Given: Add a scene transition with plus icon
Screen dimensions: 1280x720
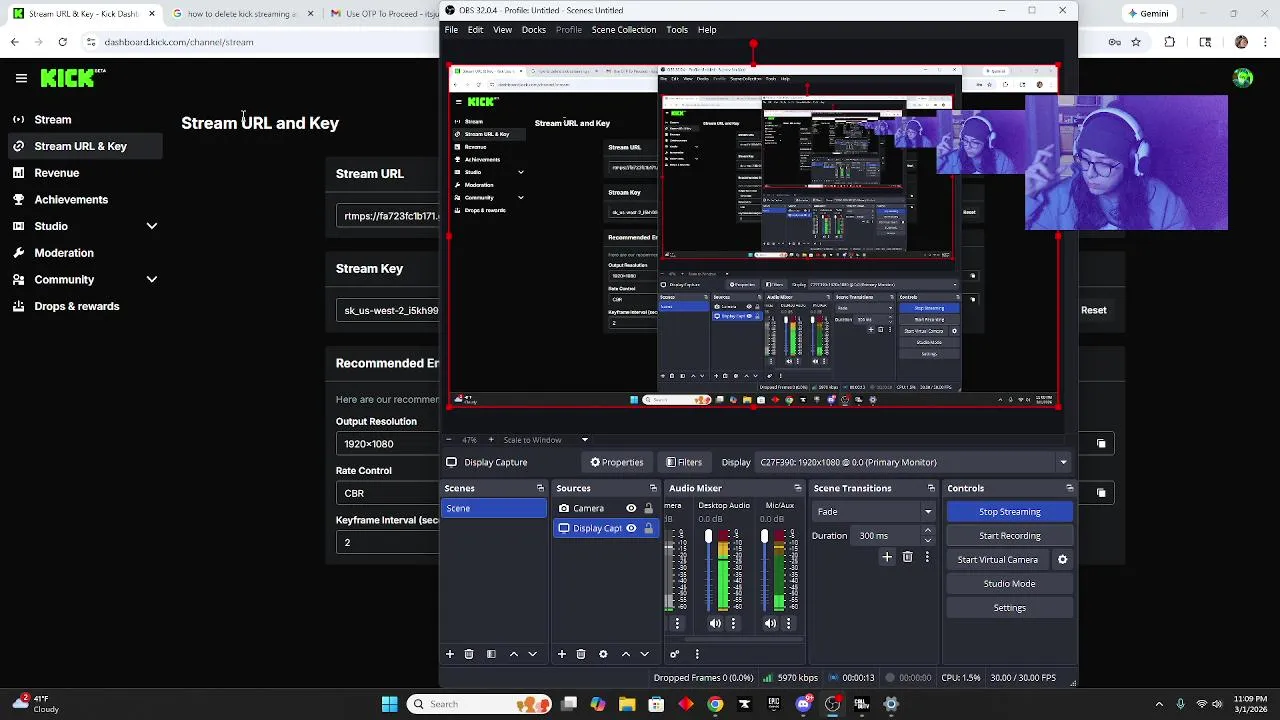Looking at the screenshot, I should [887, 557].
